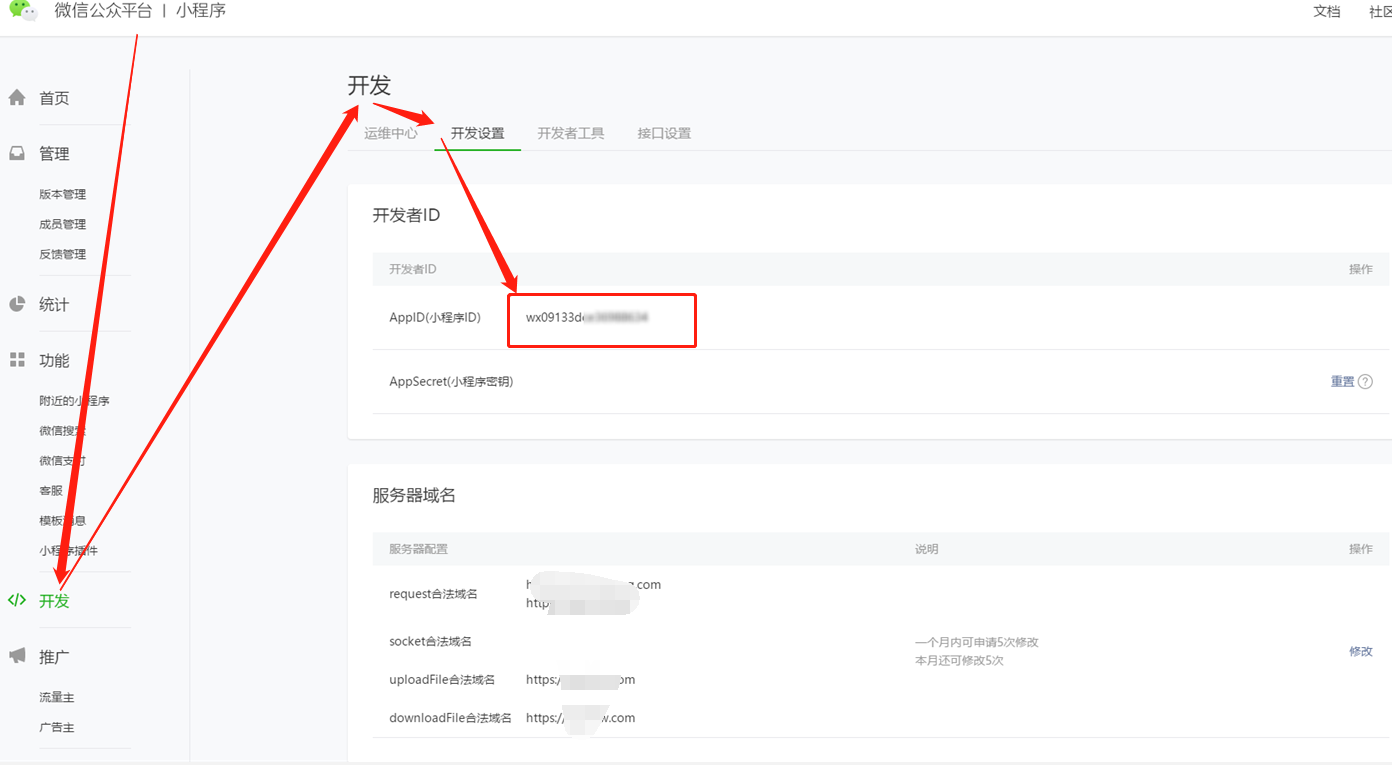Image resolution: width=1392 pixels, height=765 pixels.
Task: Switch to 开发者工具 tab
Action: click(x=571, y=133)
